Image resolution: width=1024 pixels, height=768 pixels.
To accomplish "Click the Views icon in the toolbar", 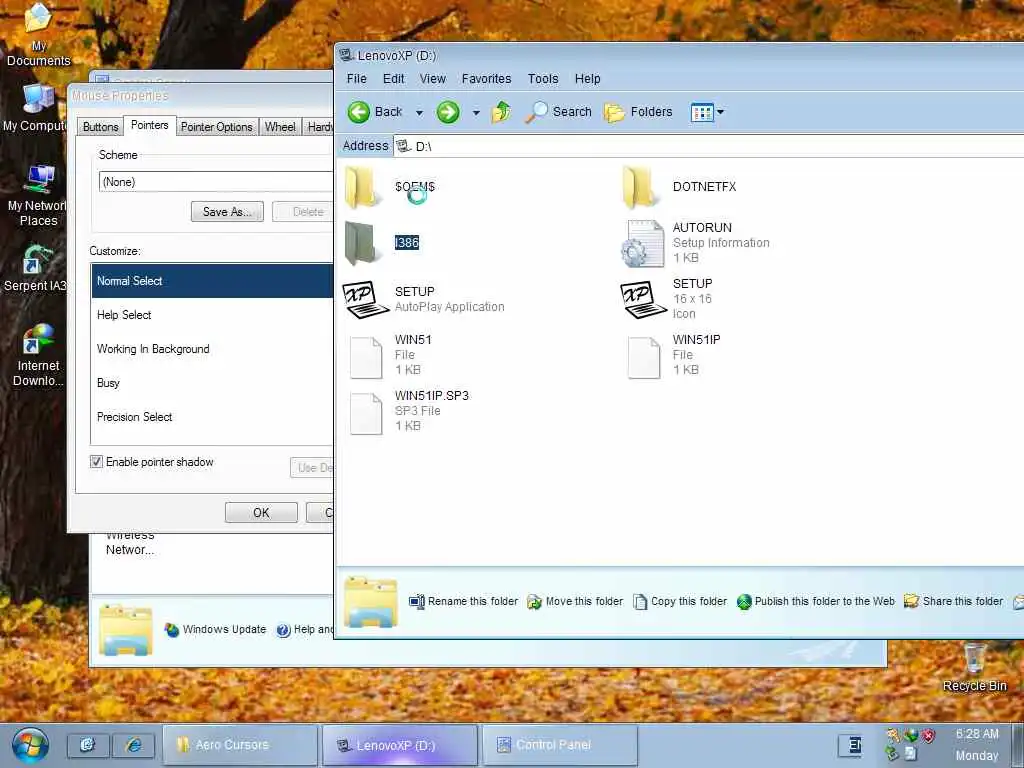I will click(702, 112).
